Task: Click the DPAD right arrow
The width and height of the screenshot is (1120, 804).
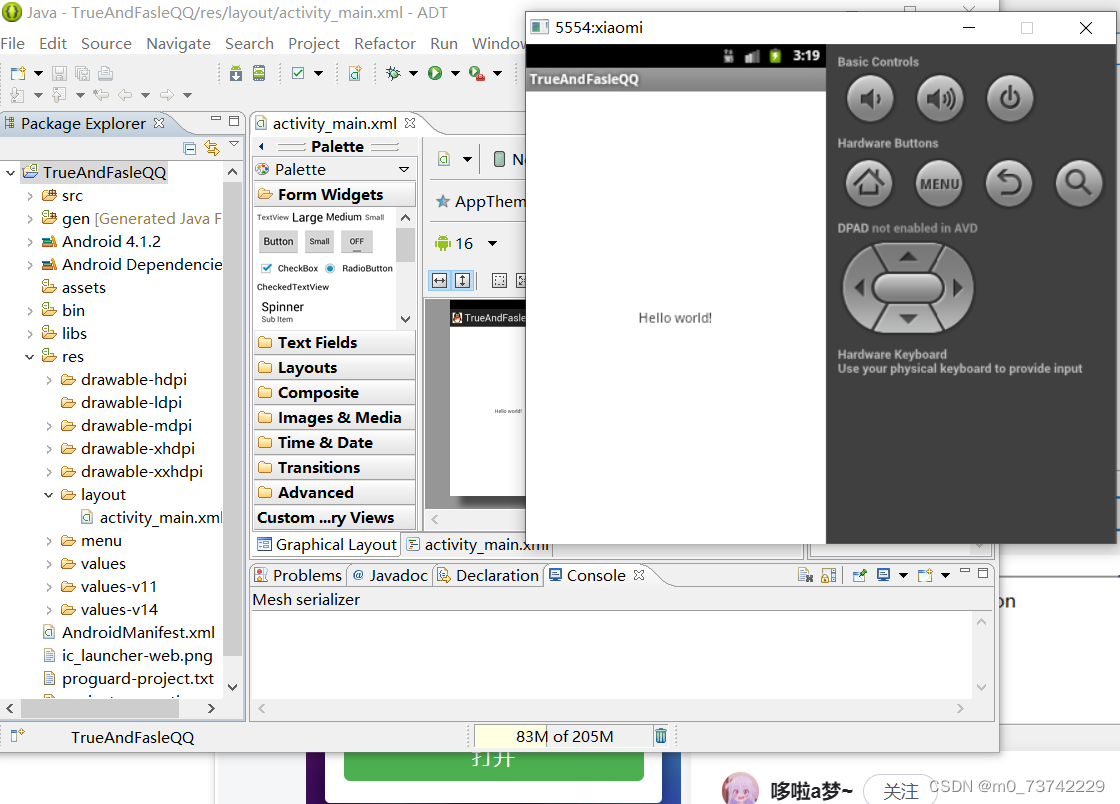Action: click(958, 288)
